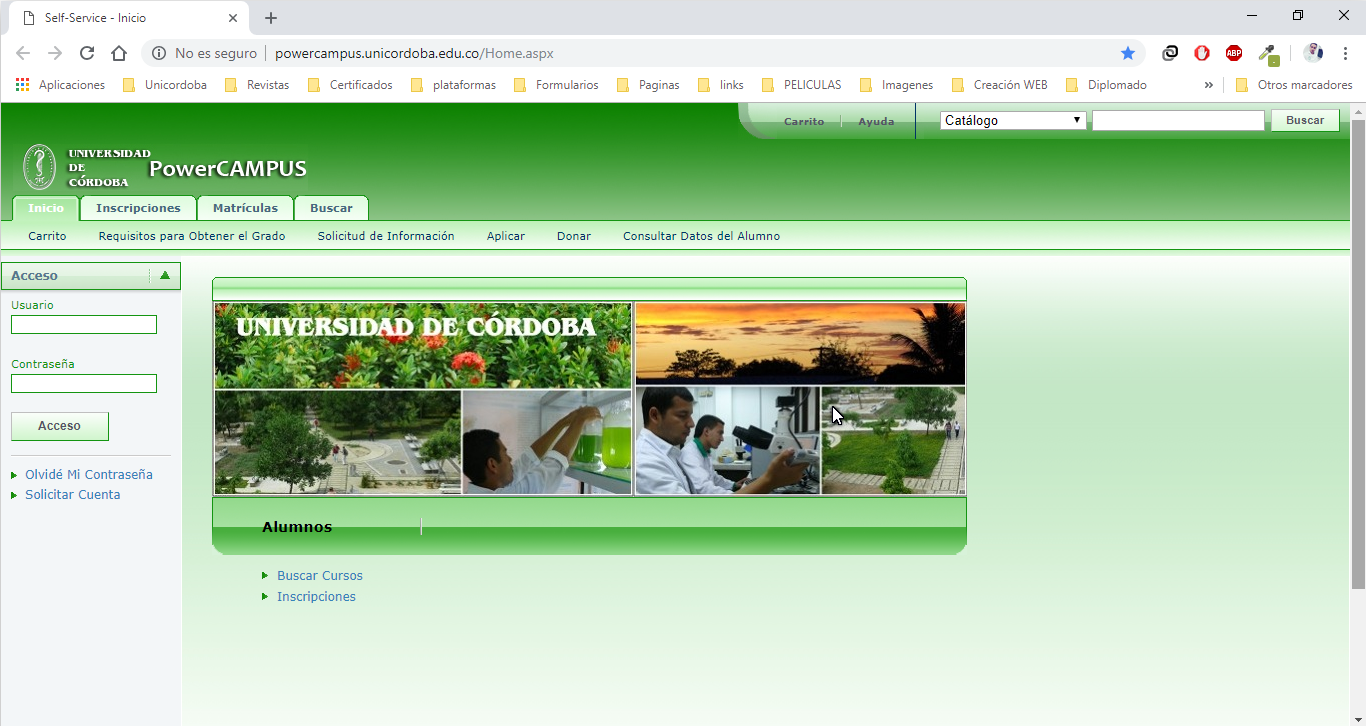Switch to the Matrículas tab
1366x726 pixels.
(x=245, y=208)
